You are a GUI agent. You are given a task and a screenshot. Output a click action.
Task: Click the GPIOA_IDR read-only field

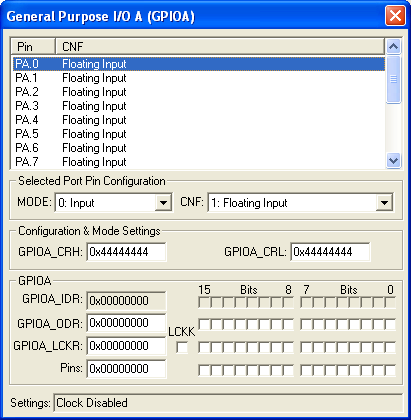[x=126, y=301]
